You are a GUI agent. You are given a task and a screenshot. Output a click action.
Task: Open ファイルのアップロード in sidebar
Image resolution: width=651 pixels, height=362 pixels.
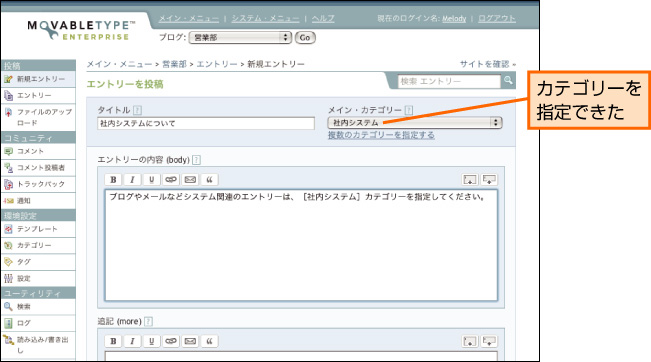38,117
